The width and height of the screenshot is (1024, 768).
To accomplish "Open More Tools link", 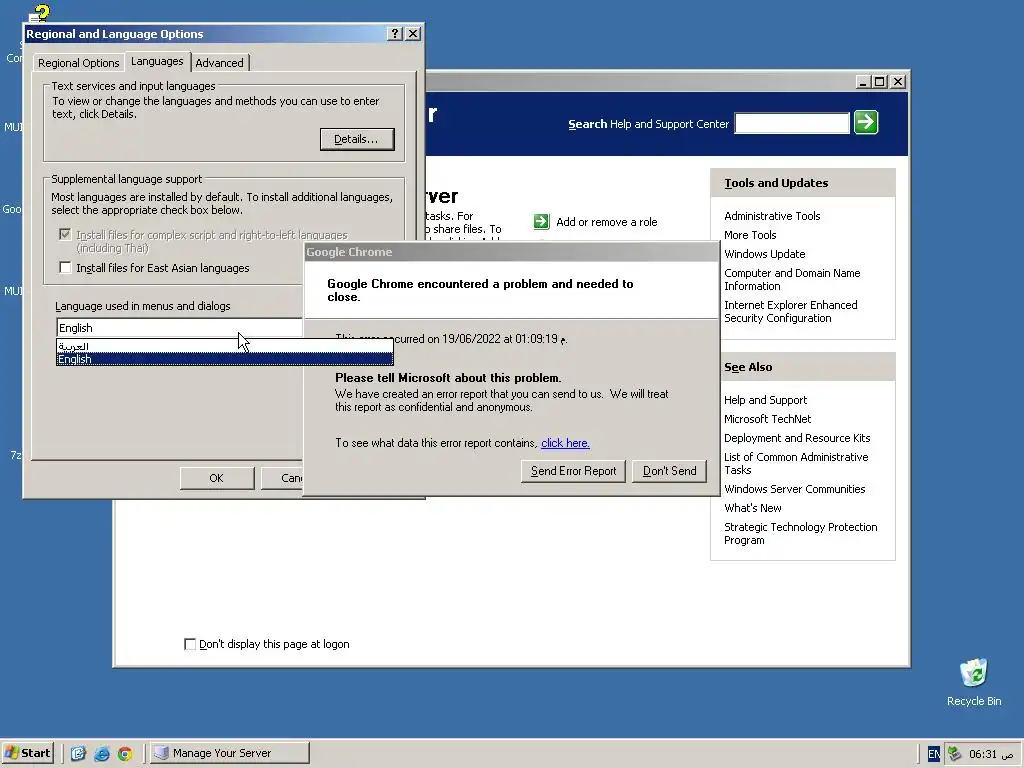I will coord(750,235).
